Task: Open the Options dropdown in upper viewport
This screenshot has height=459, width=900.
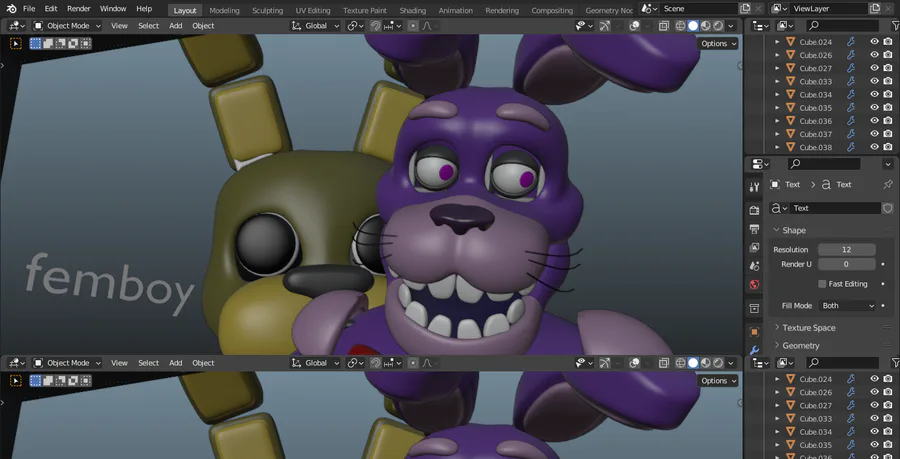Action: [717, 44]
